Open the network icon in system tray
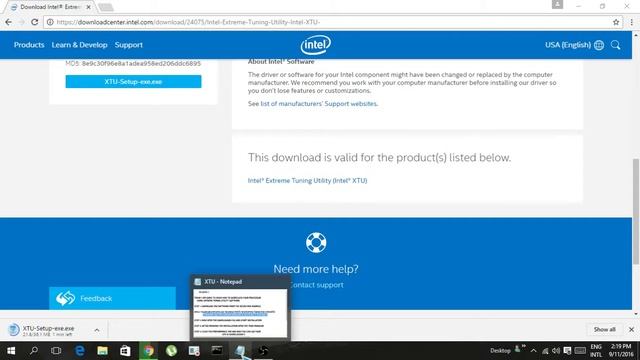The image size is (640, 360). 545,351
